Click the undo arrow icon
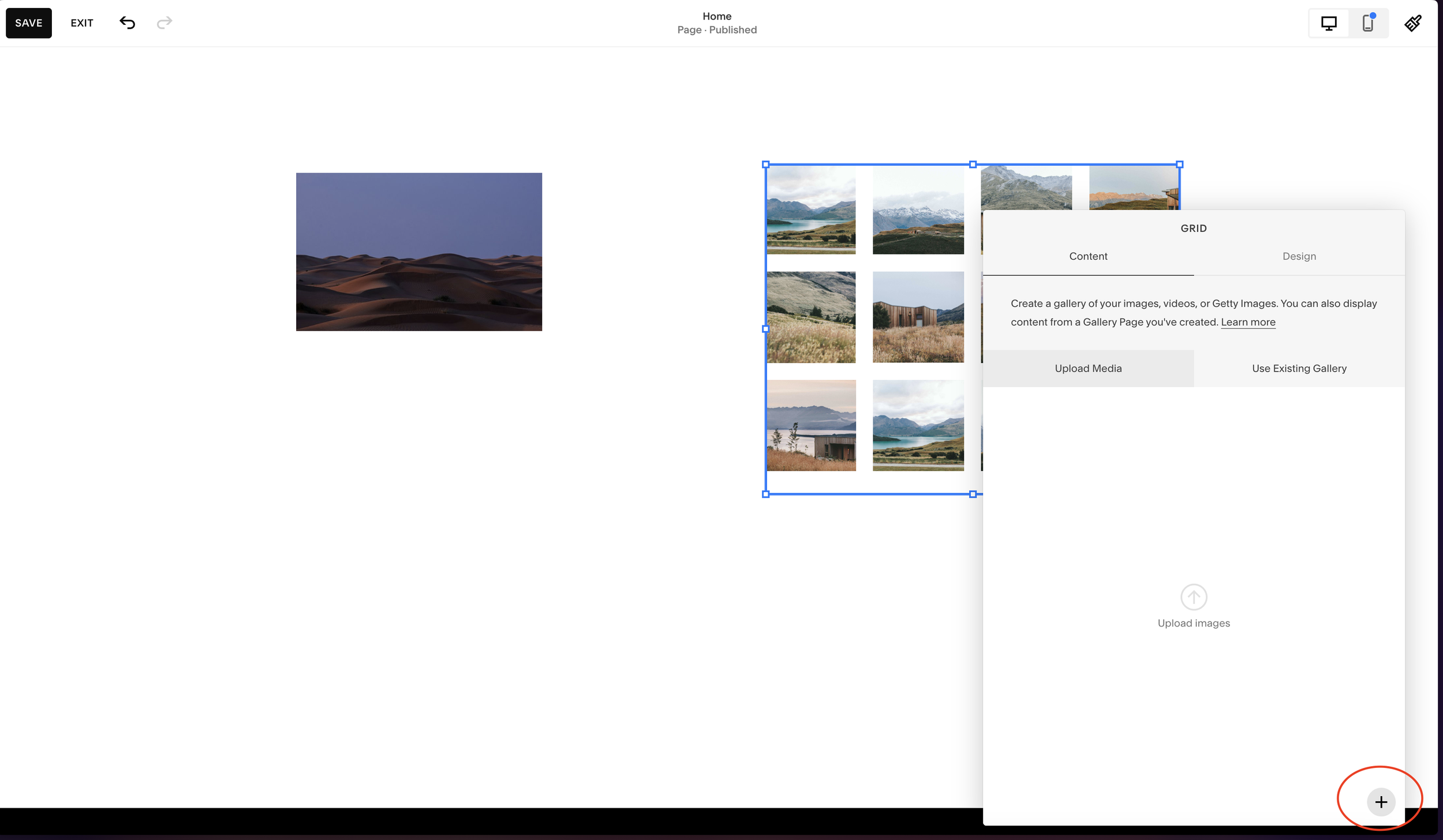The image size is (1443, 840). pos(127,22)
